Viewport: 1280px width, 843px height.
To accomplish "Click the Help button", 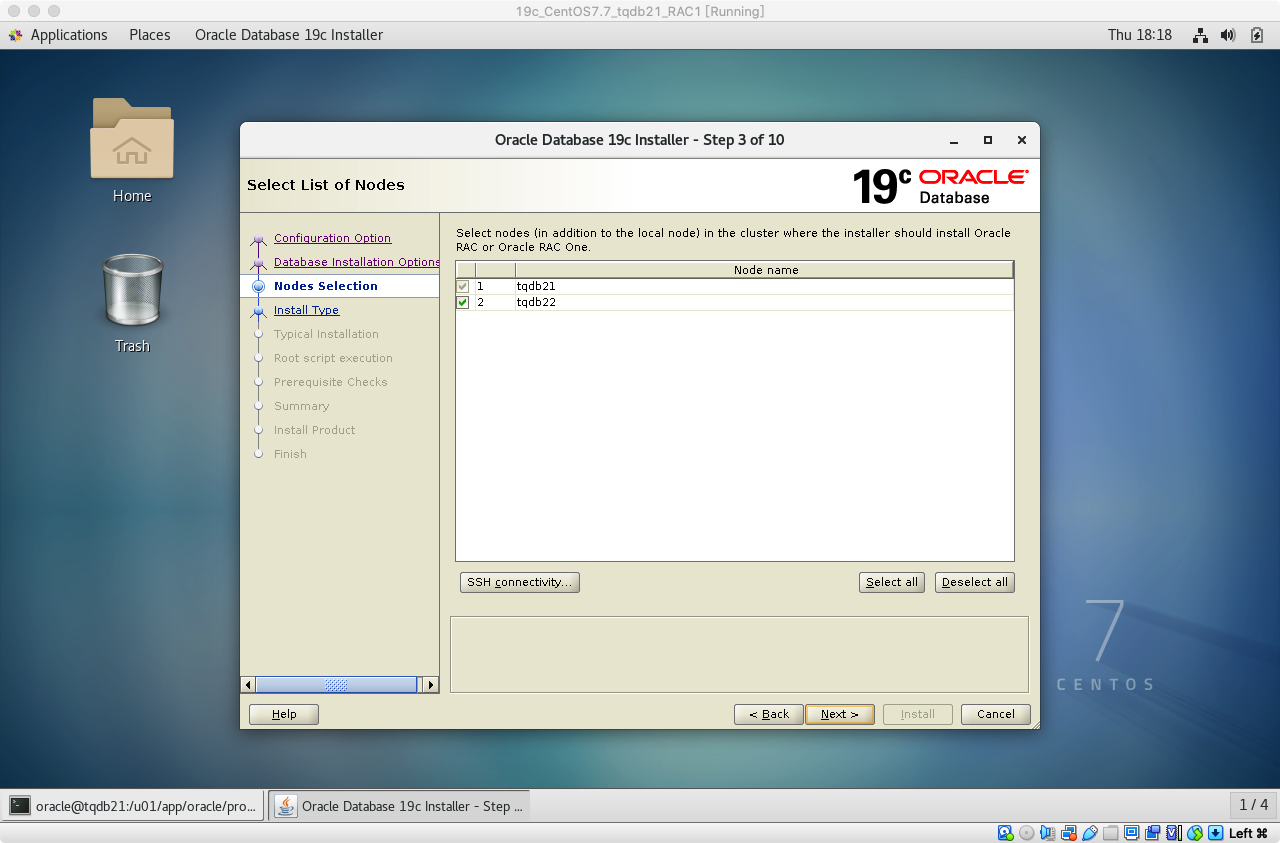I will [x=284, y=714].
